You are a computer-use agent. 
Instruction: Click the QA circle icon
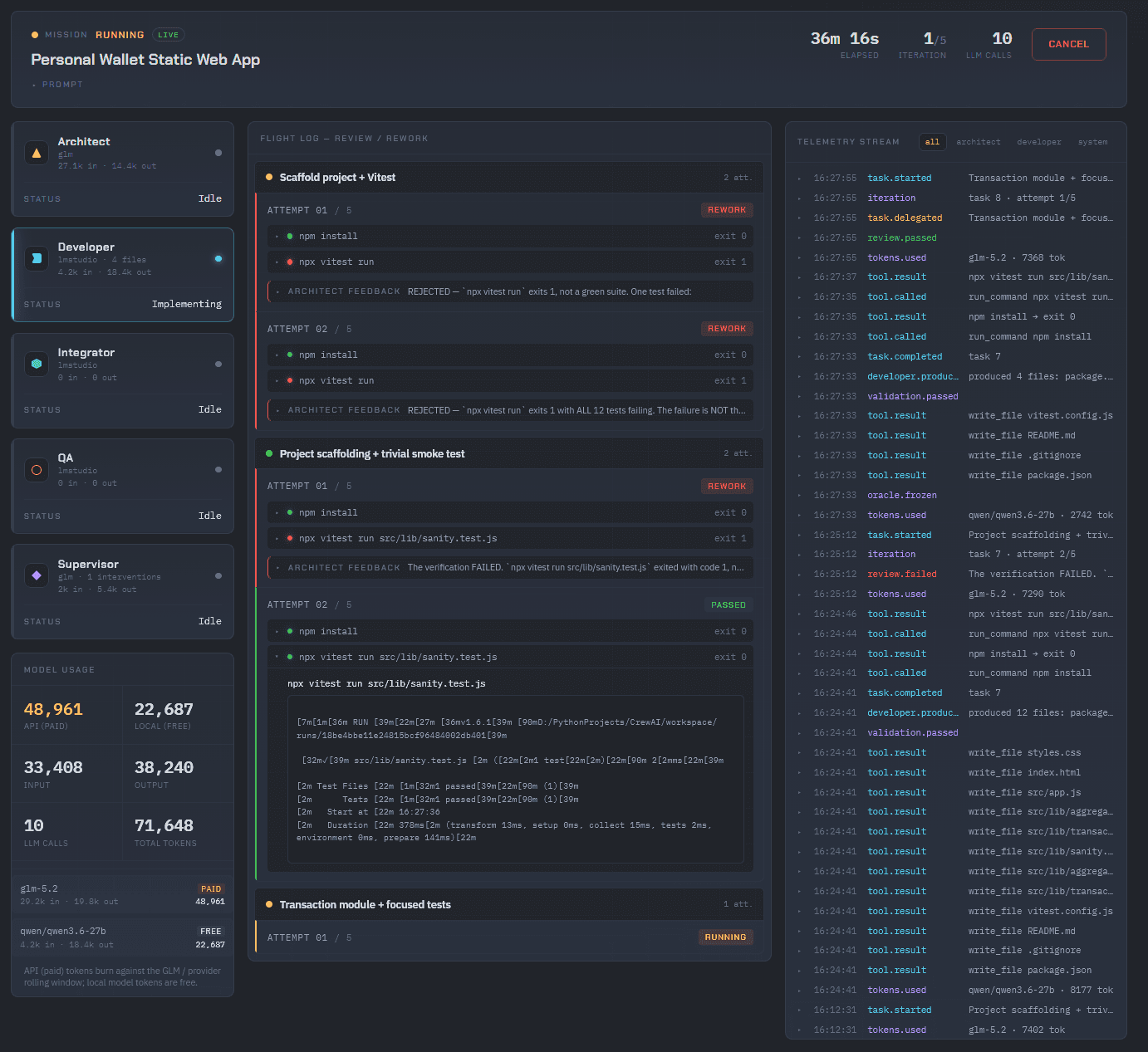click(37, 470)
